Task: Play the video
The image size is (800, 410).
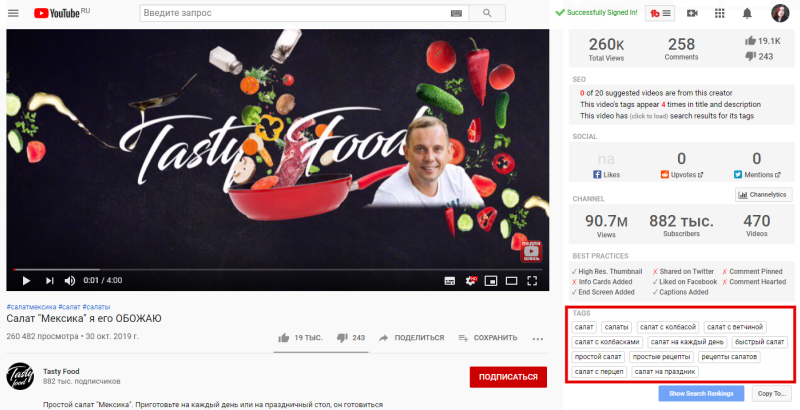Action: pos(26,280)
